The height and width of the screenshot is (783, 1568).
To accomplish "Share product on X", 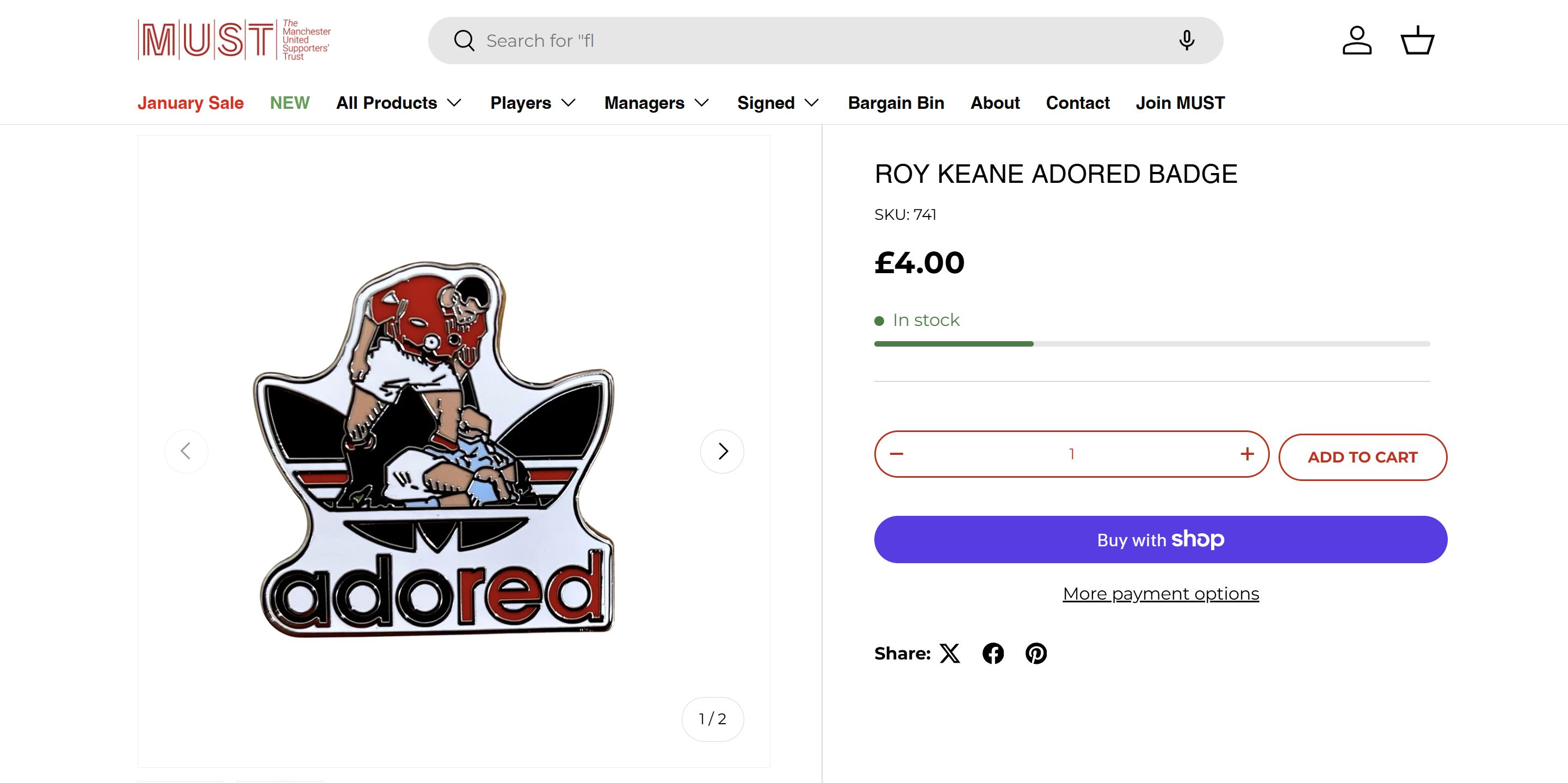I will point(949,653).
